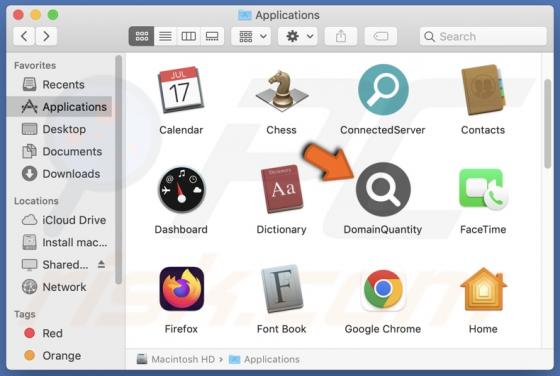Open Network in the sidebar
Viewport: 560px width, 376px height.
click(x=59, y=287)
